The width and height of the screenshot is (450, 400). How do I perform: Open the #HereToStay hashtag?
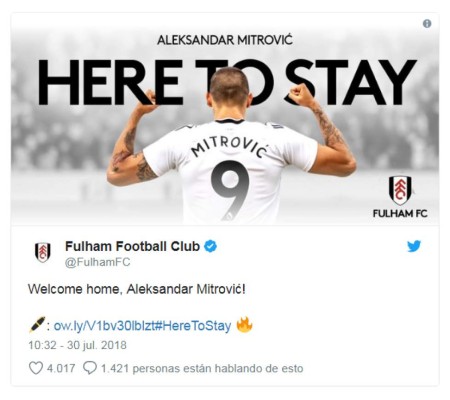pyautogui.click(x=193, y=325)
